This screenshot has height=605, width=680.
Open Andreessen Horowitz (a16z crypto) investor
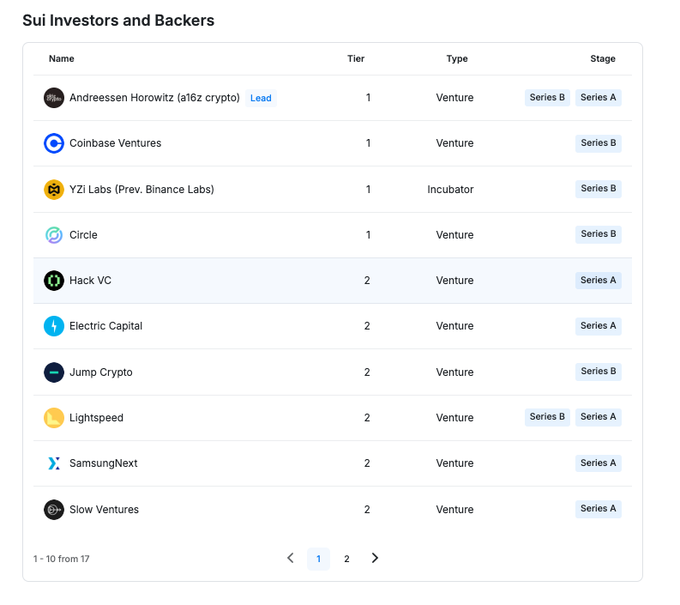pos(154,98)
